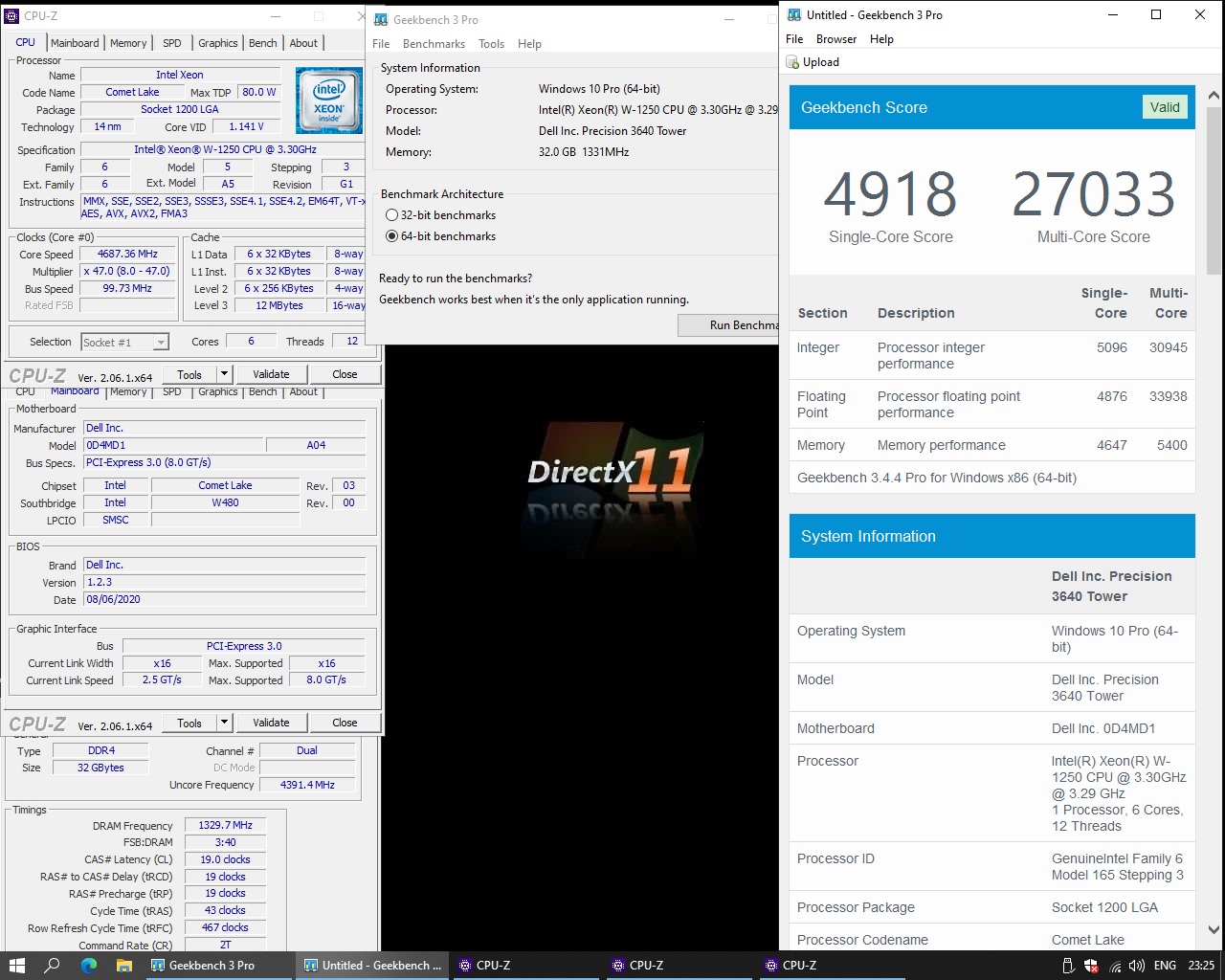Open network status tray icon
1225x980 pixels.
[x=1115, y=966]
